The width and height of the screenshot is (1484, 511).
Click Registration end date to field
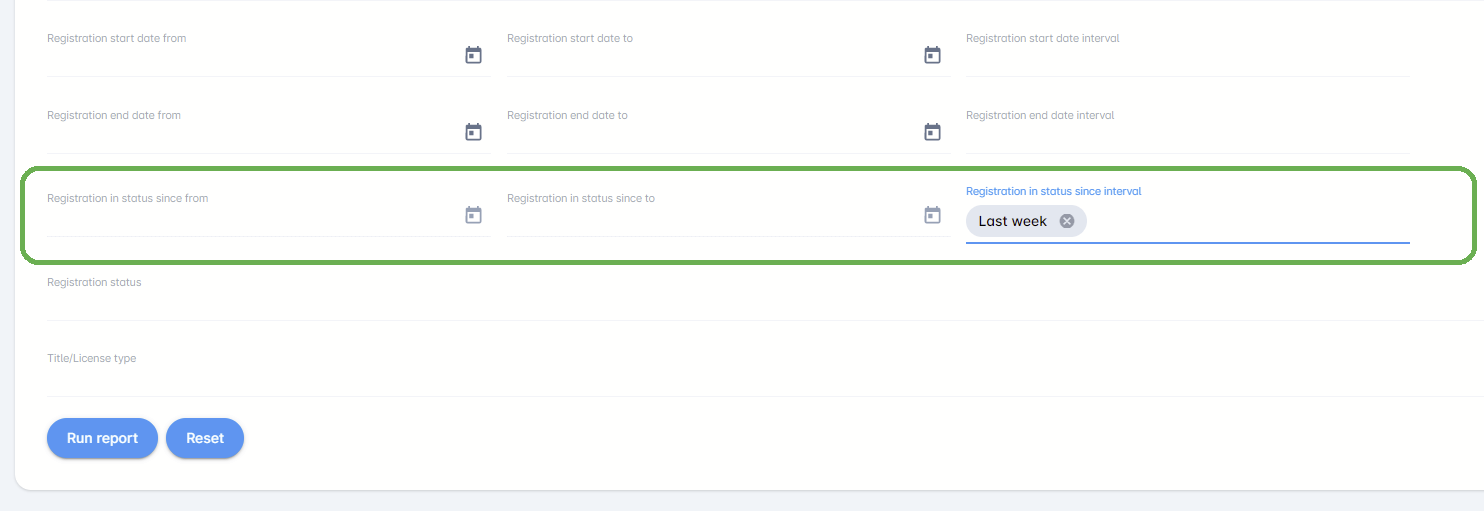pos(710,134)
